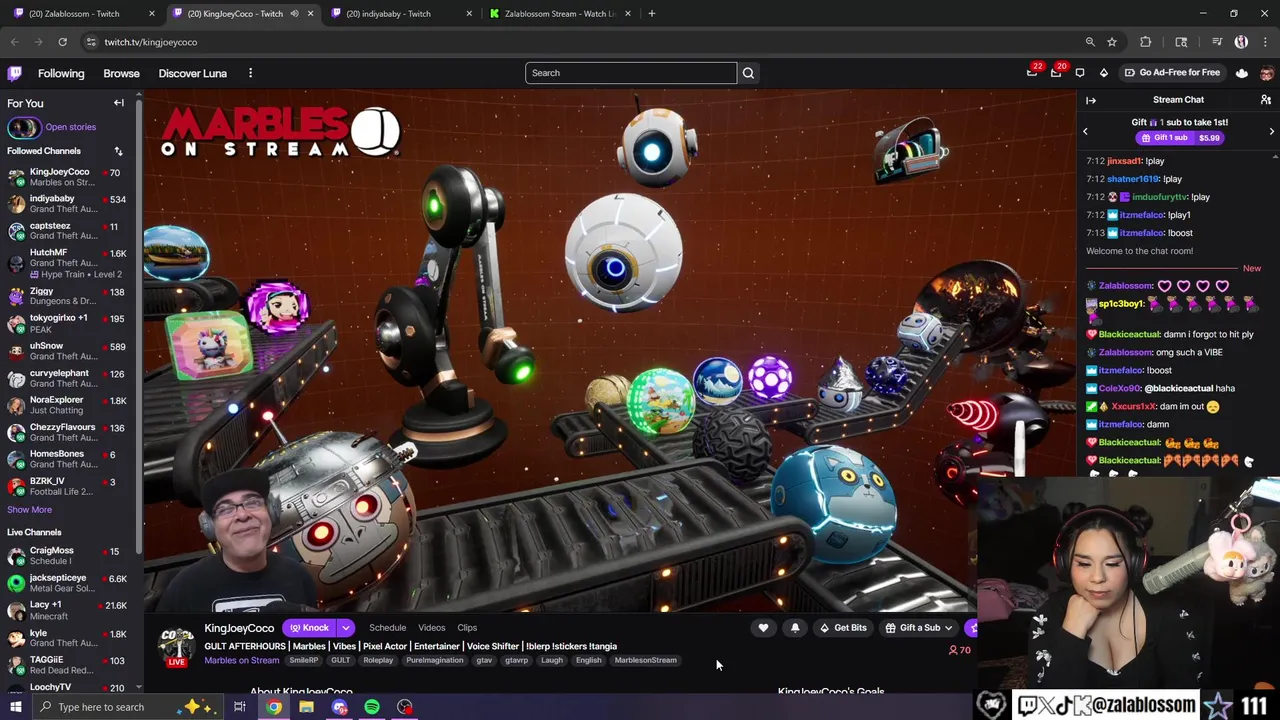Open Open stories link
Image resolution: width=1280 pixels, height=720 pixels.
coord(70,127)
